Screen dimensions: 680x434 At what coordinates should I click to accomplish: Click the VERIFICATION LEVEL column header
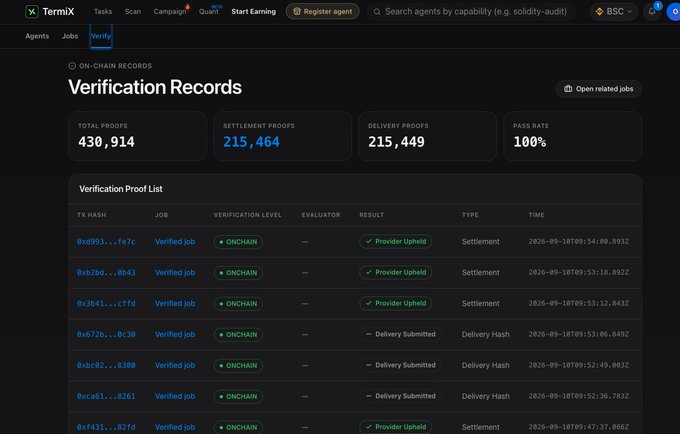[x=248, y=215]
